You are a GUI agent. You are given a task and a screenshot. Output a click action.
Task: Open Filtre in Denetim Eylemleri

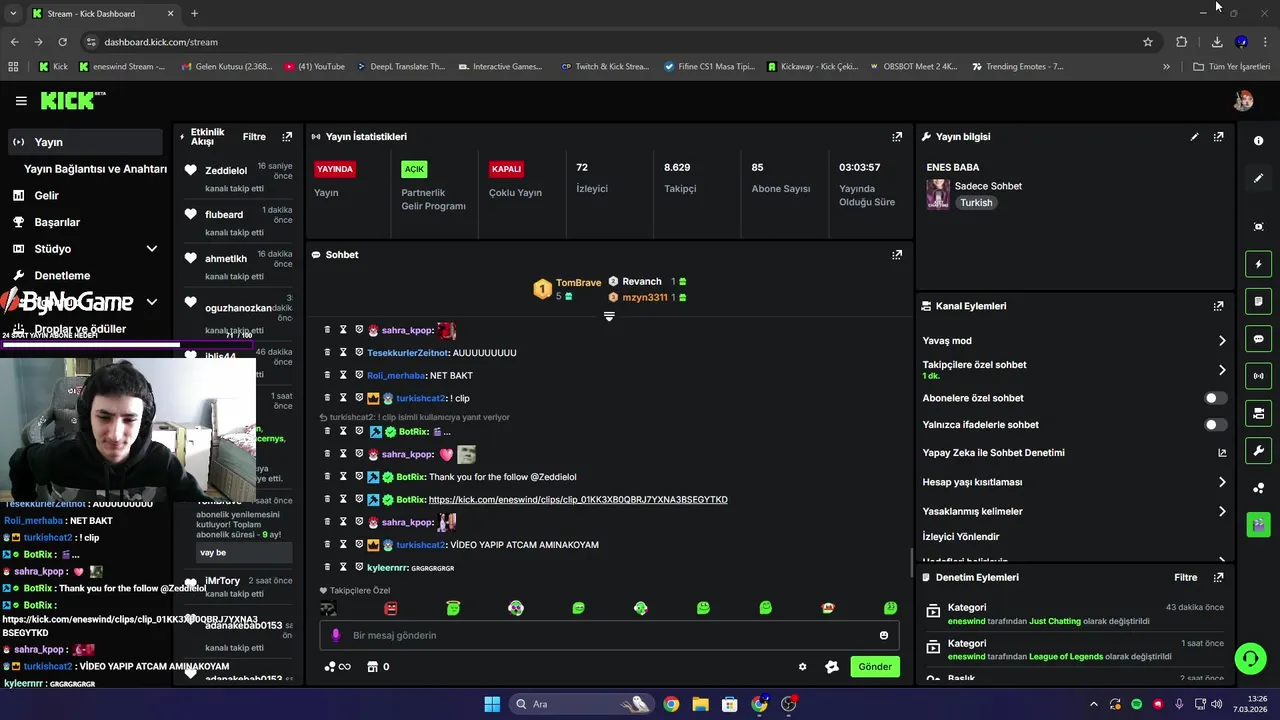click(1186, 577)
